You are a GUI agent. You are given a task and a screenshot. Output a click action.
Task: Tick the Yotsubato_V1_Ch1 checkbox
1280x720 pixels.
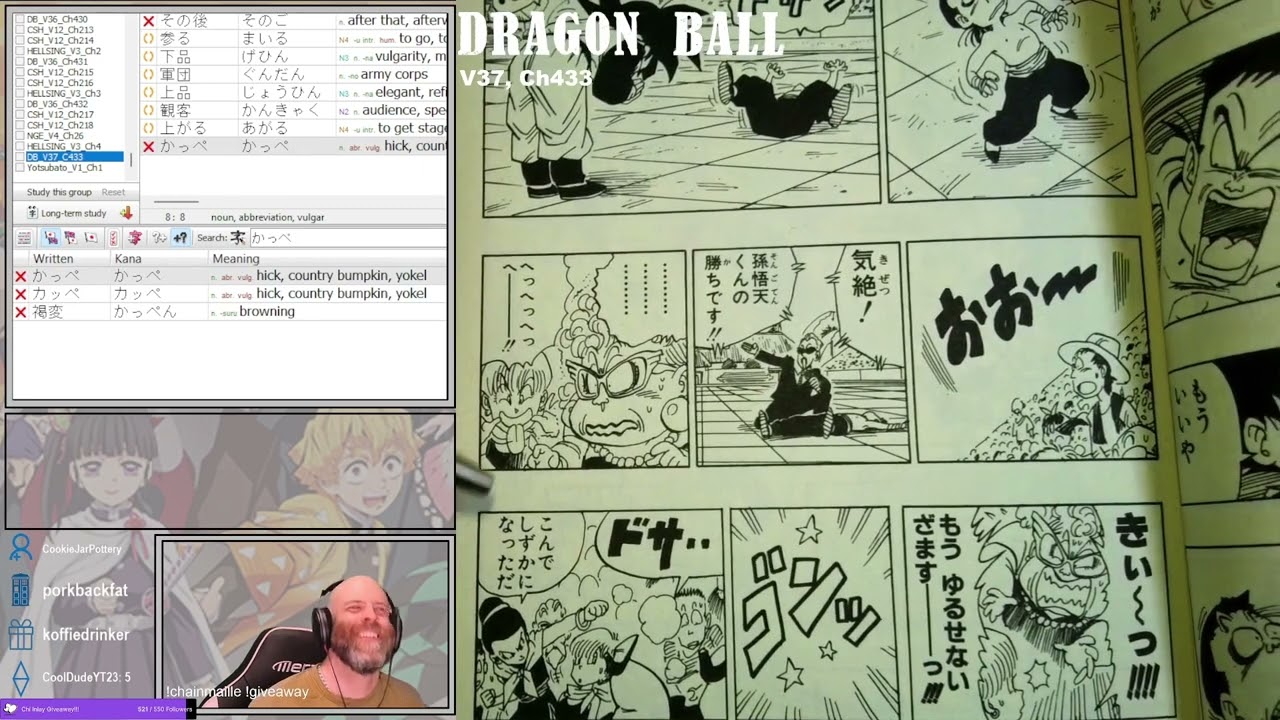point(20,167)
